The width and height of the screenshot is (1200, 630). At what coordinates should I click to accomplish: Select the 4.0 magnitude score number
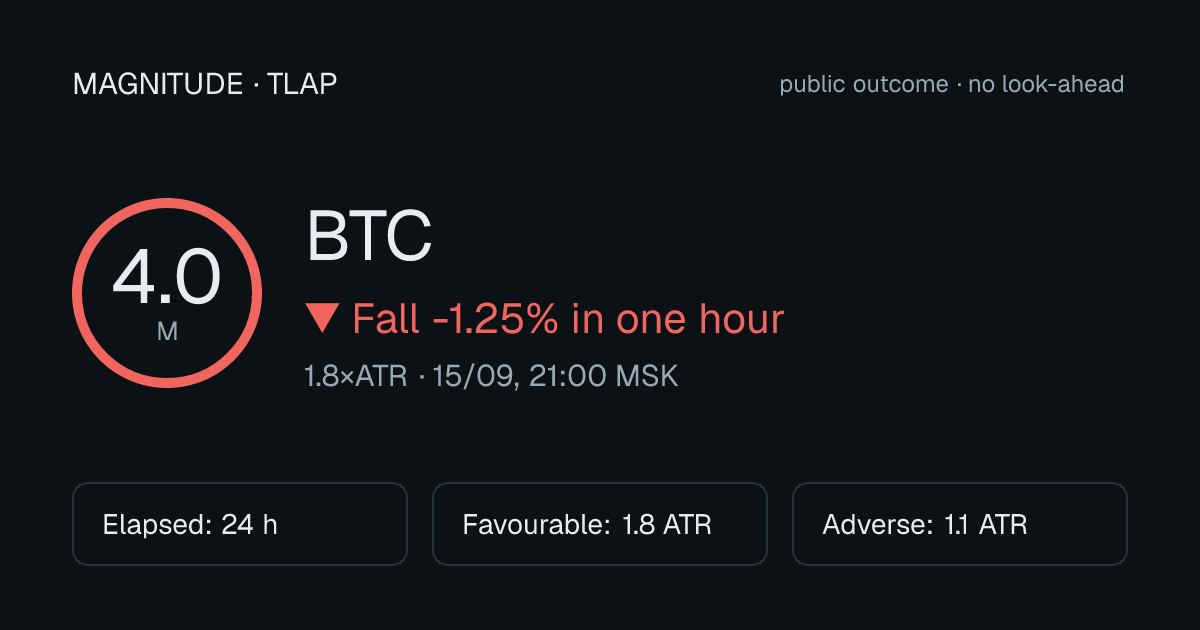coord(167,279)
